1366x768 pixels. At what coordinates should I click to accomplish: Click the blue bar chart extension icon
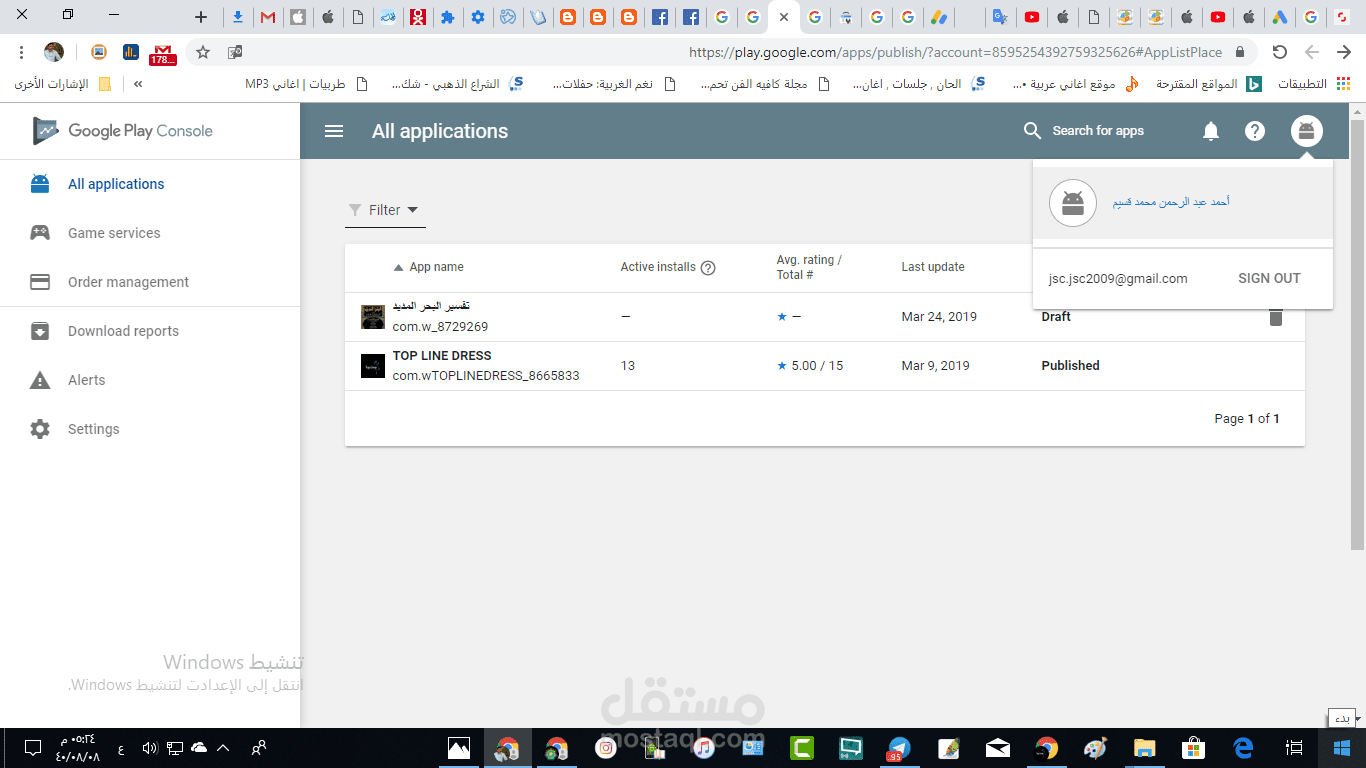(130, 52)
